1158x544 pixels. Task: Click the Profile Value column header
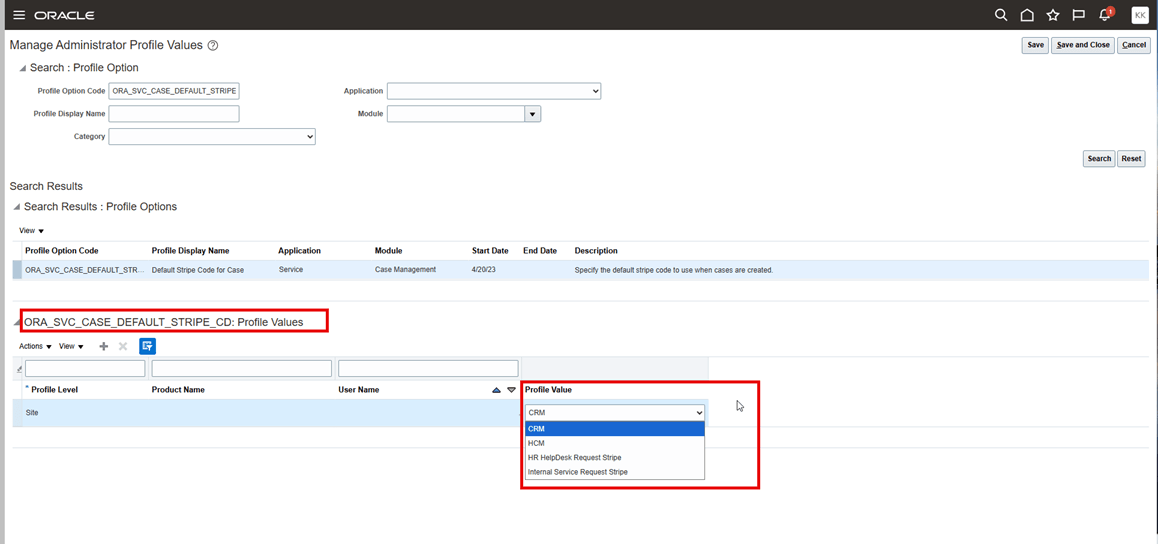[x=548, y=390]
